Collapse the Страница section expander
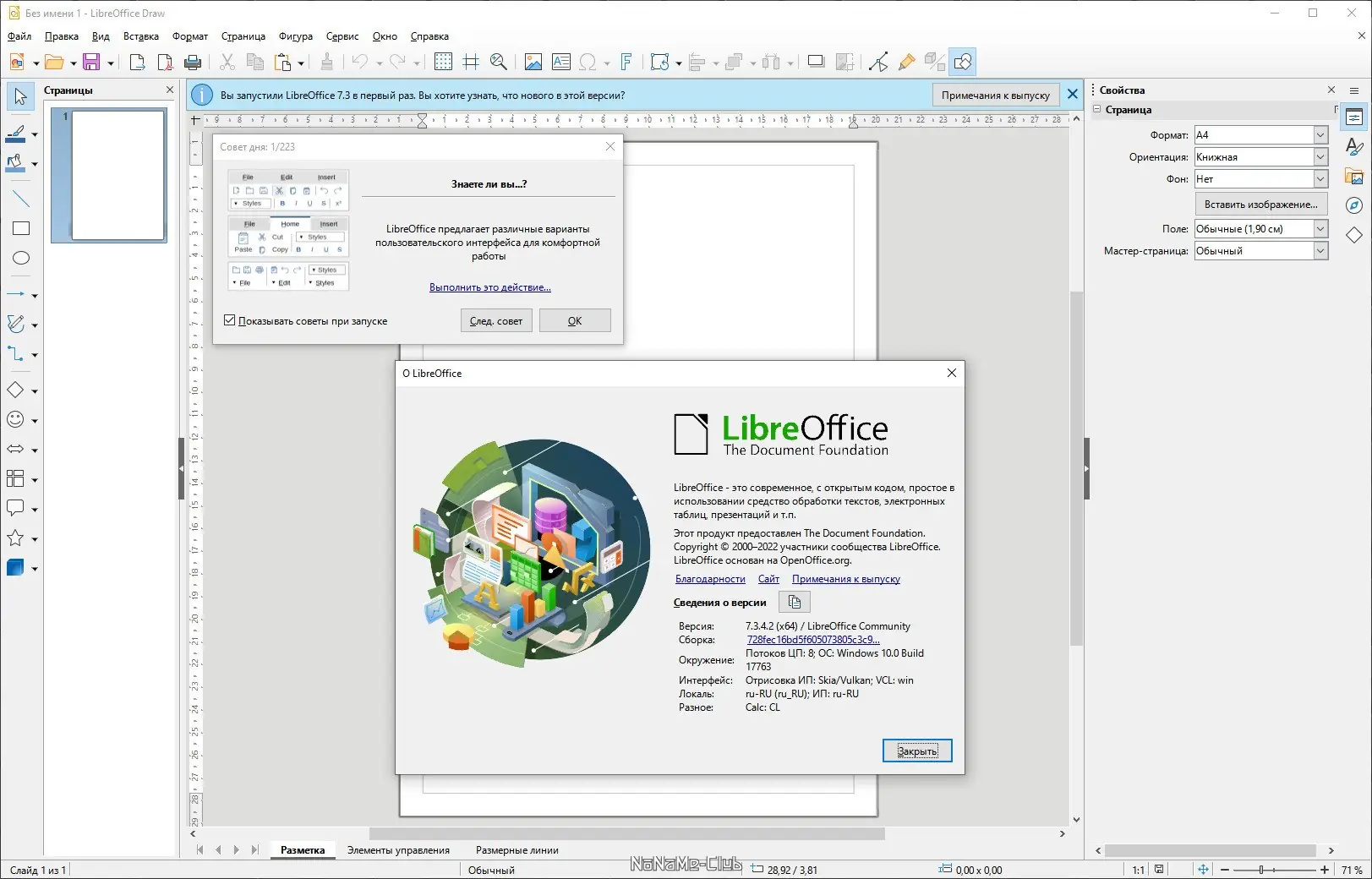The height and width of the screenshot is (879, 1372). [1097, 109]
